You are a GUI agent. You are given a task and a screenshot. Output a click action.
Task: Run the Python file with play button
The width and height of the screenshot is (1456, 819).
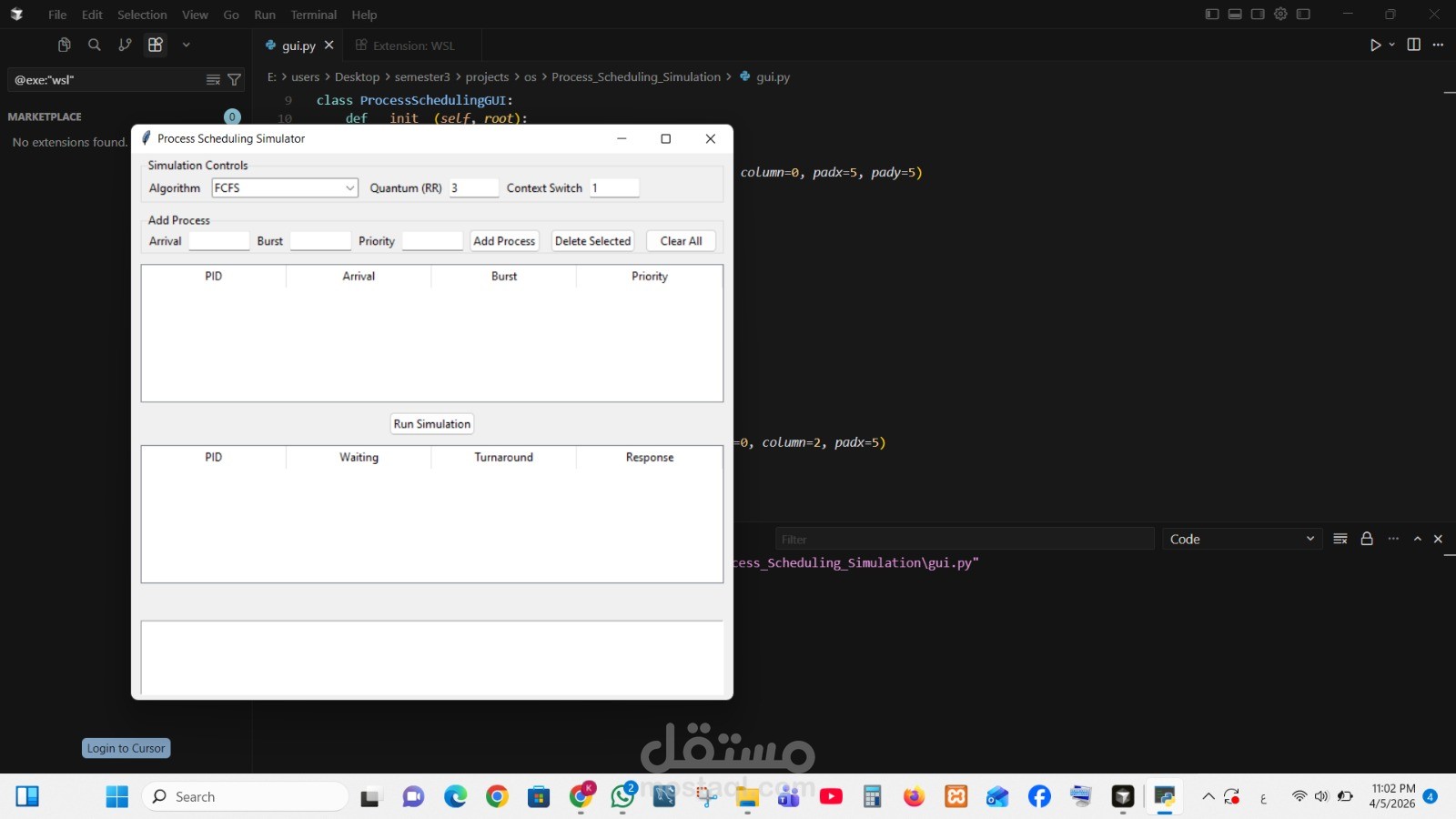(x=1376, y=45)
